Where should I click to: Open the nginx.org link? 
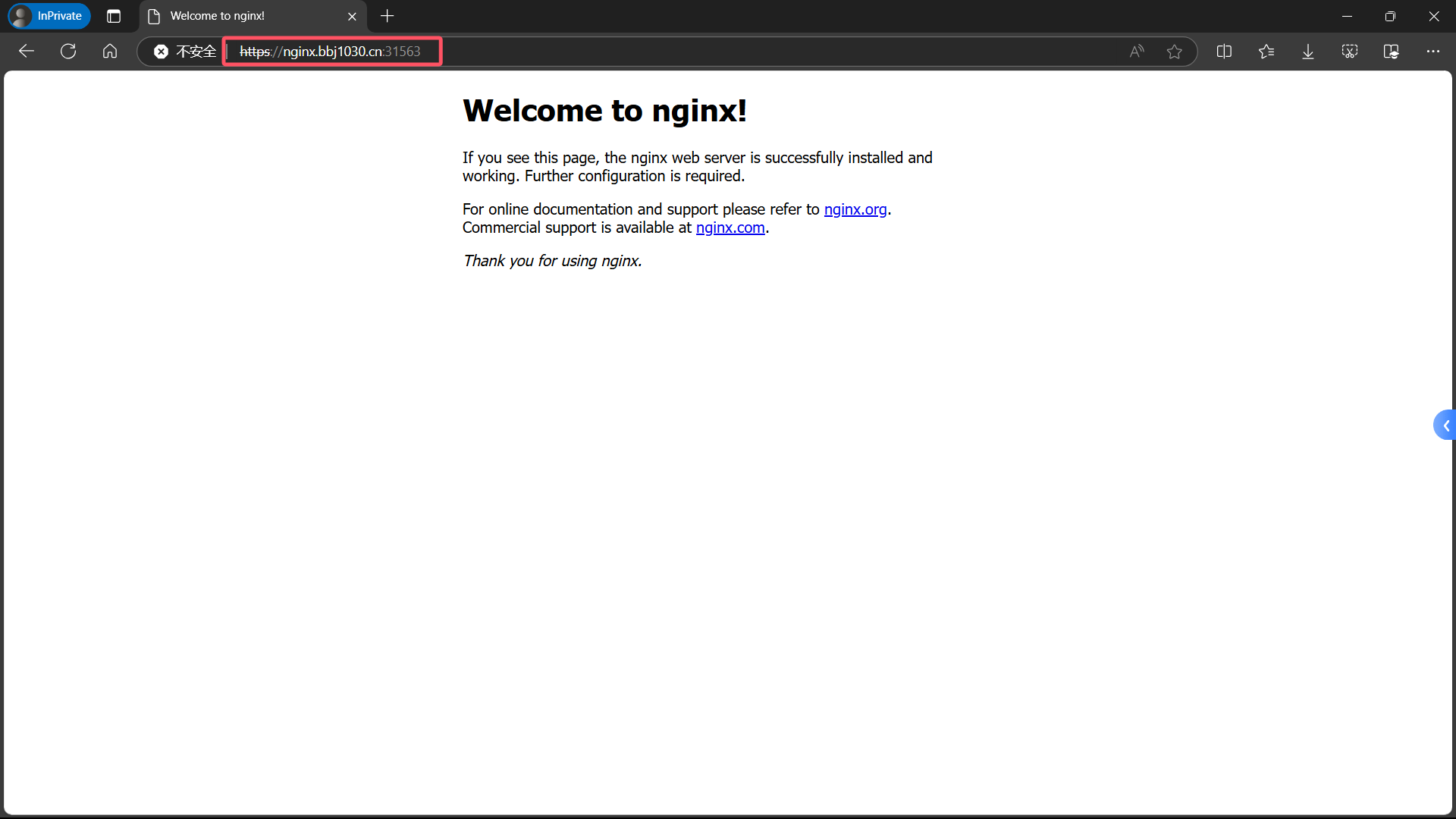click(x=855, y=209)
